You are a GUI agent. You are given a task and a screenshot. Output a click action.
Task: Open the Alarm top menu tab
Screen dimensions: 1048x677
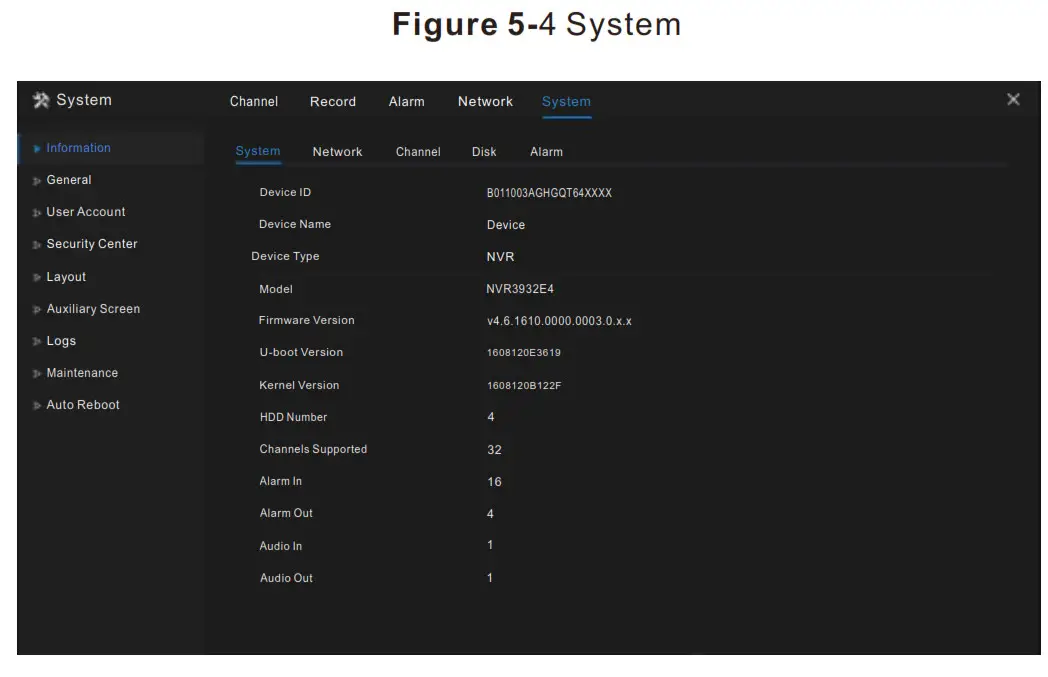(x=407, y=101)
